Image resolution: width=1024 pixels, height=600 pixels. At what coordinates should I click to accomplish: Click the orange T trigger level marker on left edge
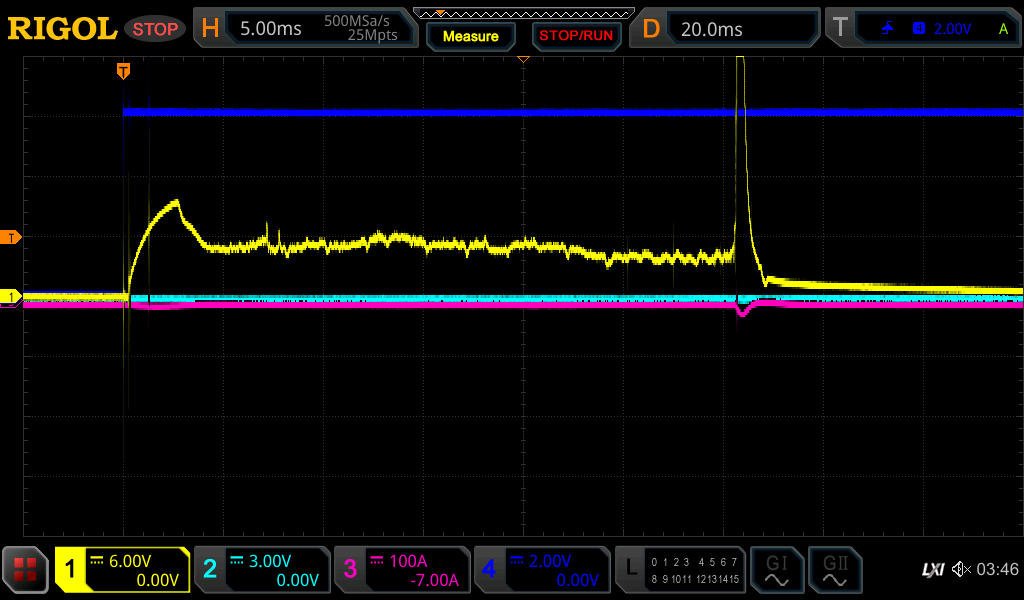[x=12, y=237]
